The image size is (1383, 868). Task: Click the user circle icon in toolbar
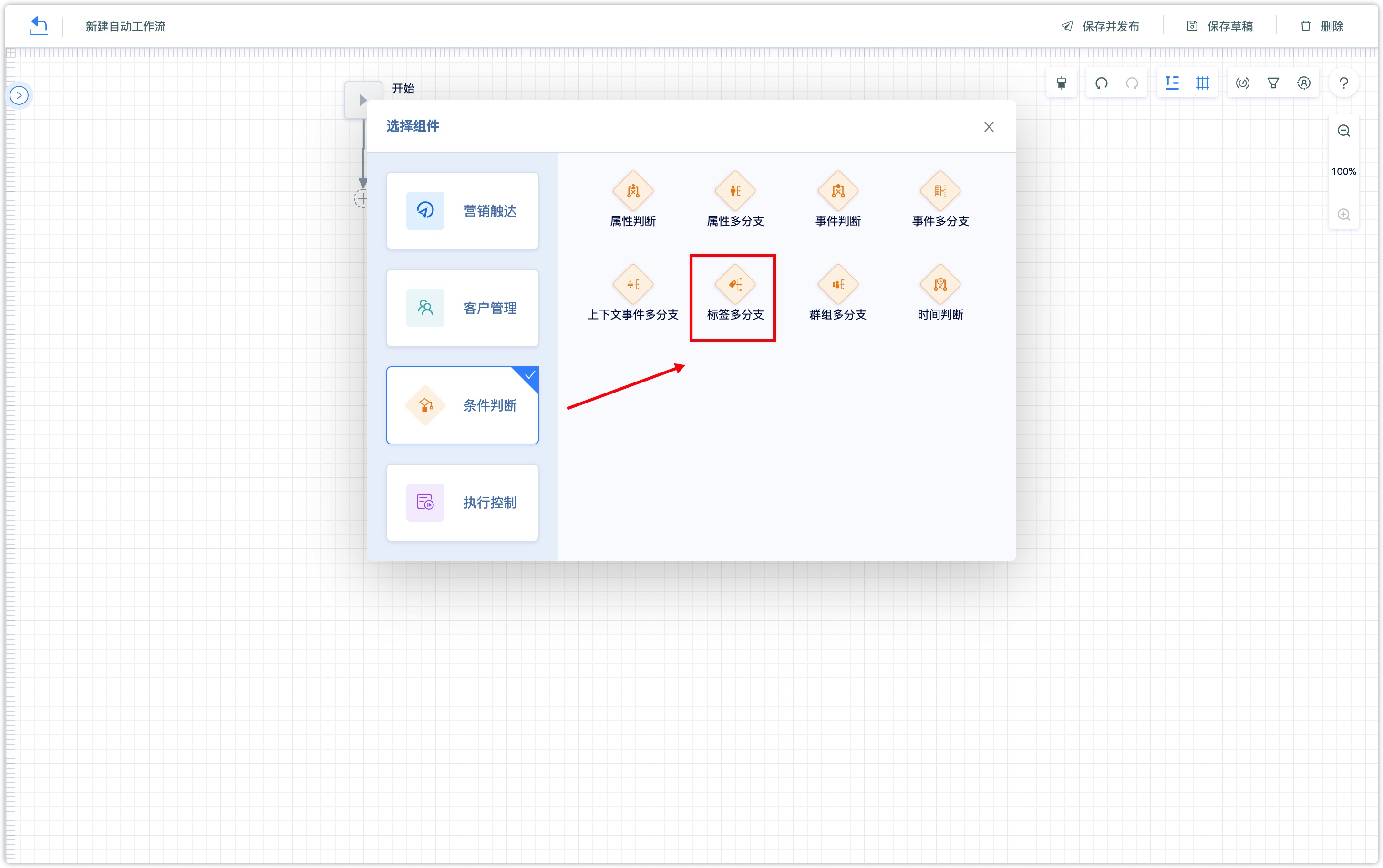[1304, 83]
